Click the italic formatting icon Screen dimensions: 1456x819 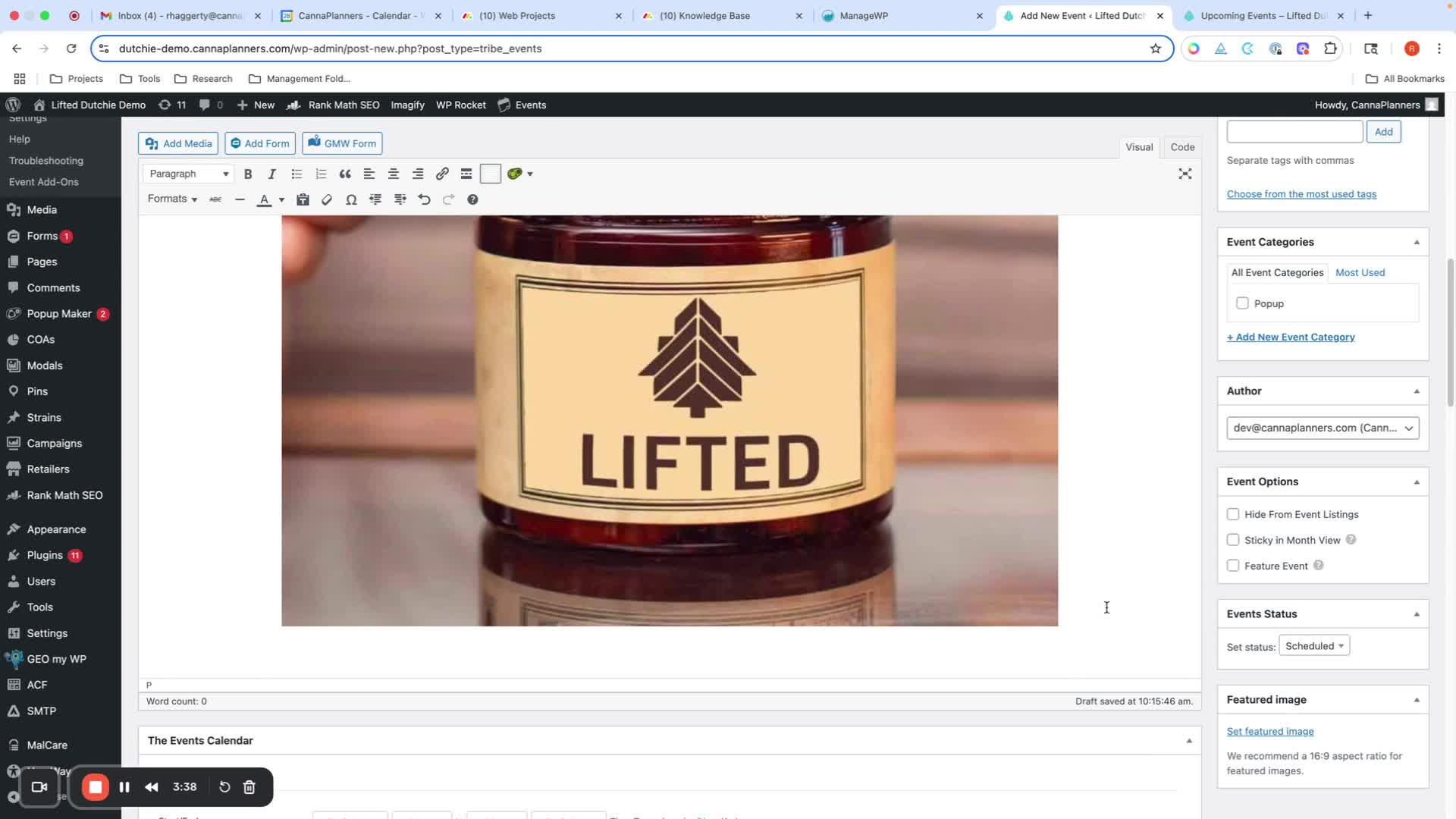(x=272, y=174)
